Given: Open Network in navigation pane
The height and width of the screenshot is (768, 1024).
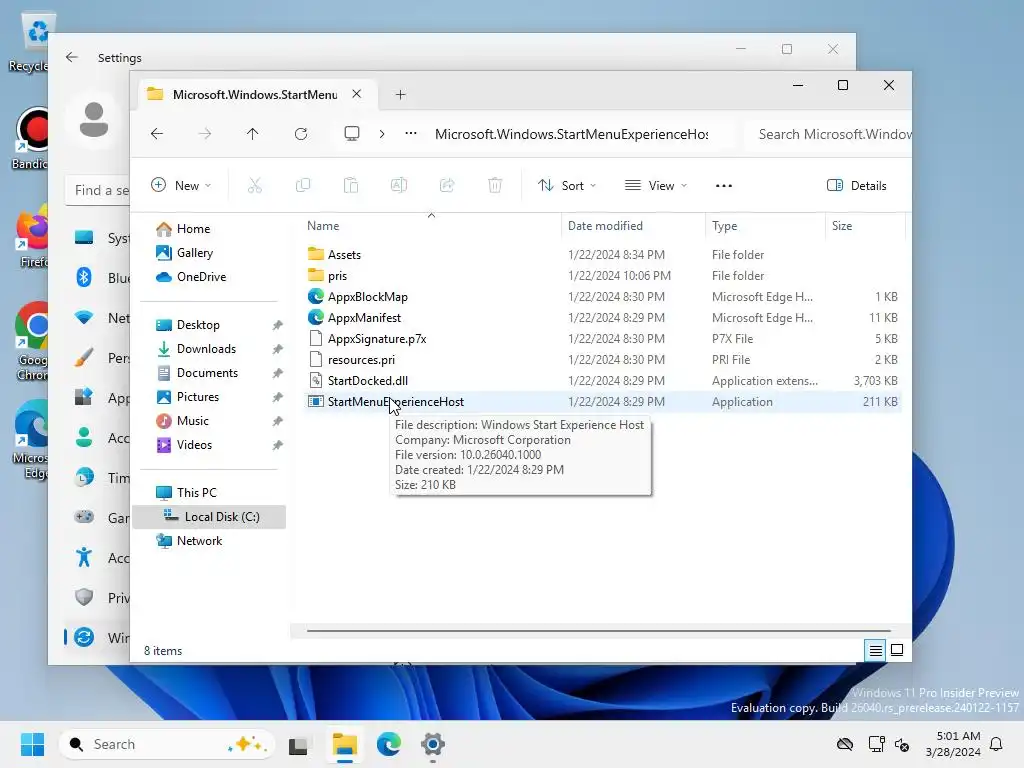Looking at the screenshot, I should click(199, 541).
